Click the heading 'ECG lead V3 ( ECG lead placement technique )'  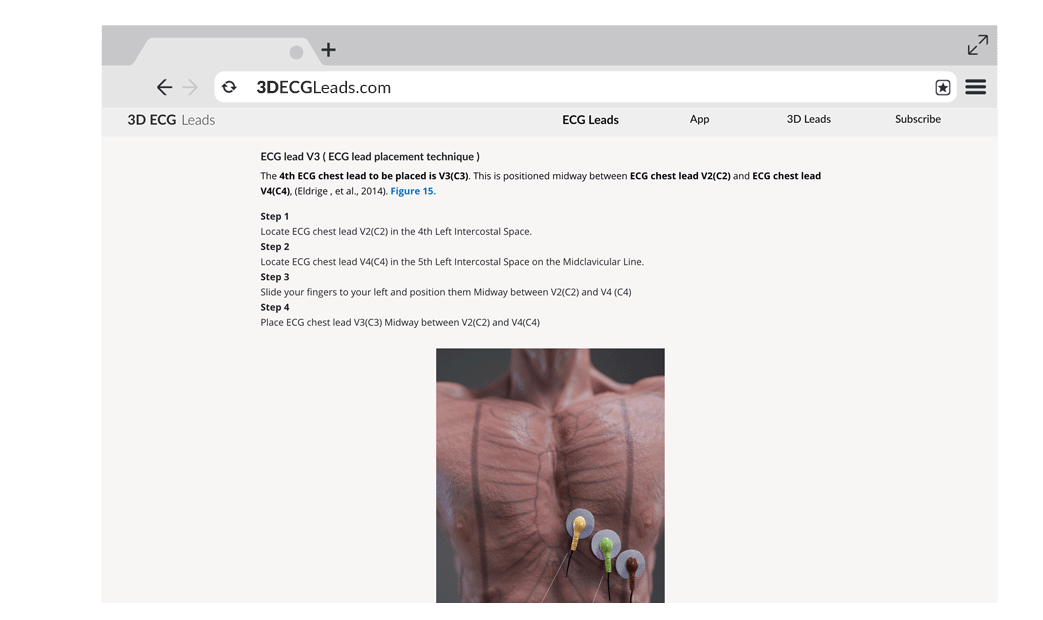pyautogui.click(x=370, y=156)
